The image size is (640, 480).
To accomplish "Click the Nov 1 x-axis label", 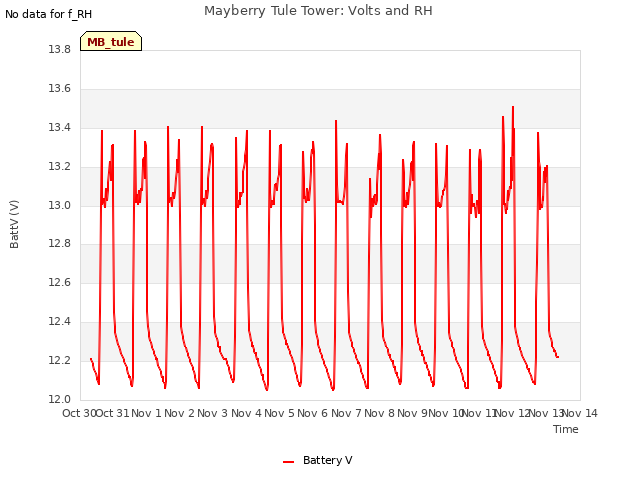I will (x=147, y=413).
